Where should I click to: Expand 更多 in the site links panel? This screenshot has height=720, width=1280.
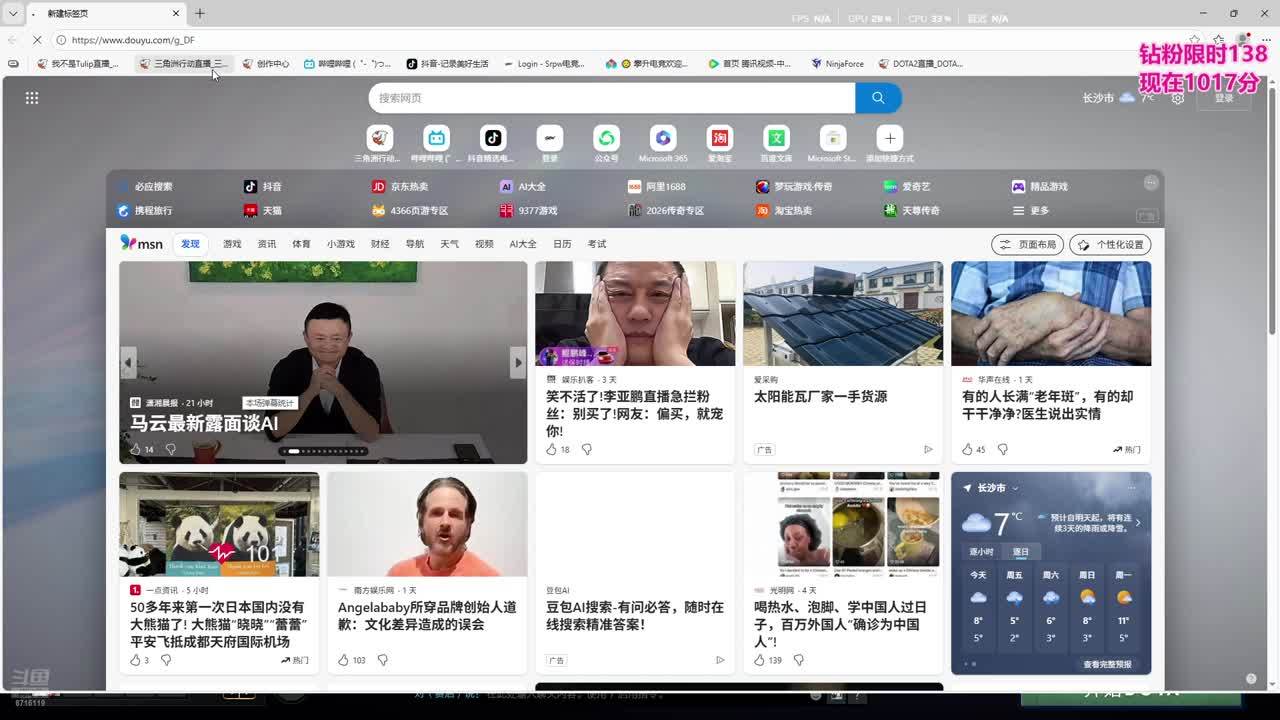click(x=1033, y=211)
